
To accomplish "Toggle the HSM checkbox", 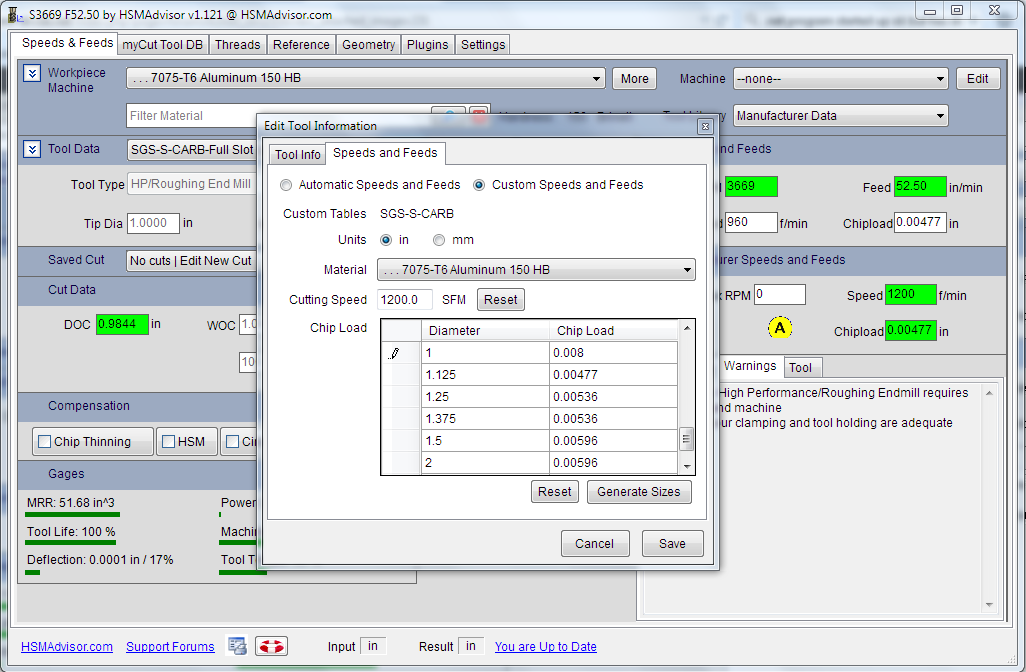I will click(169, 442).
